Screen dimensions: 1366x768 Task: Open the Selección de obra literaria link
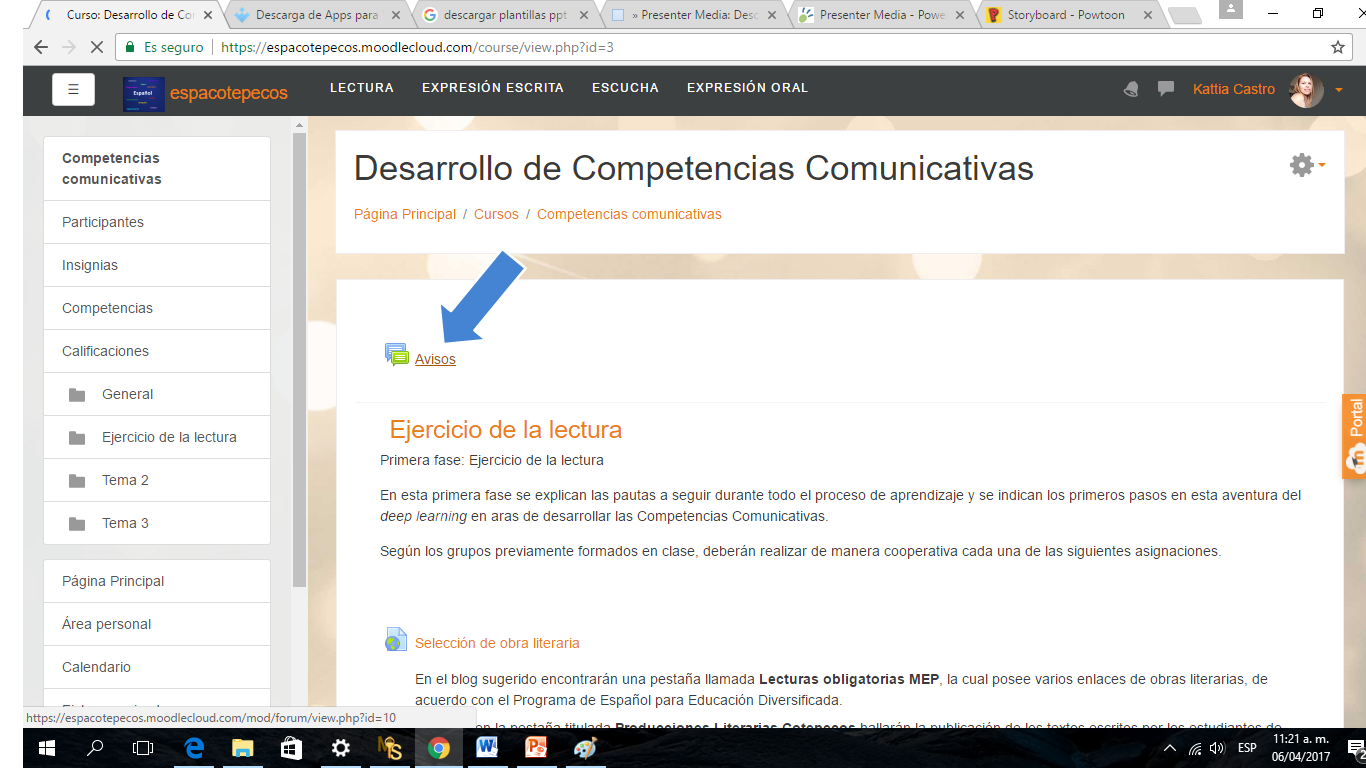(497, 643)
